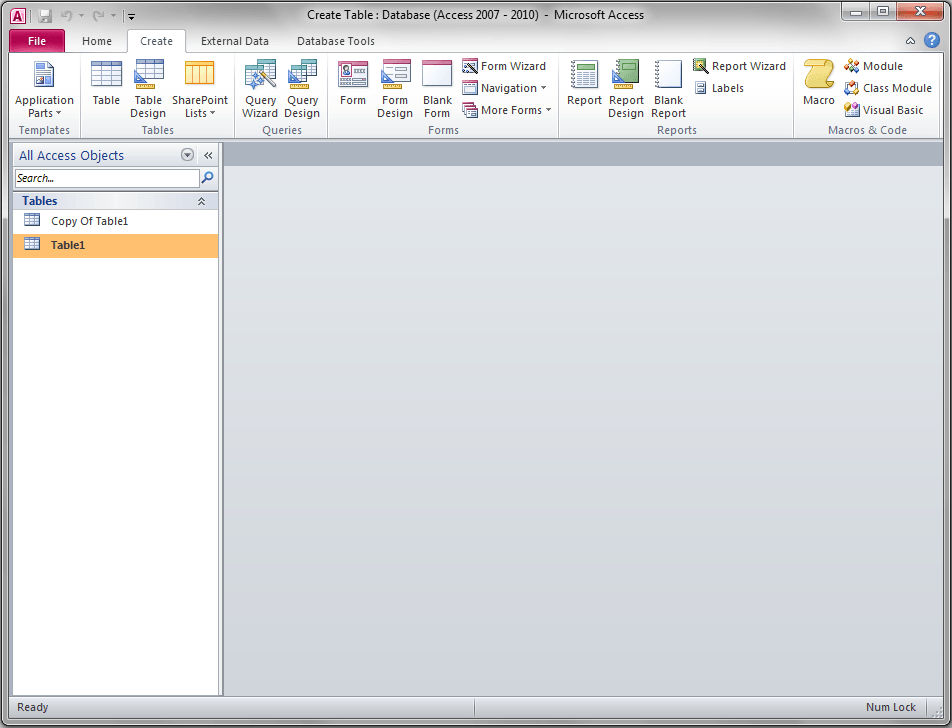Open the Database Tools tab

(x=336, y=41)
